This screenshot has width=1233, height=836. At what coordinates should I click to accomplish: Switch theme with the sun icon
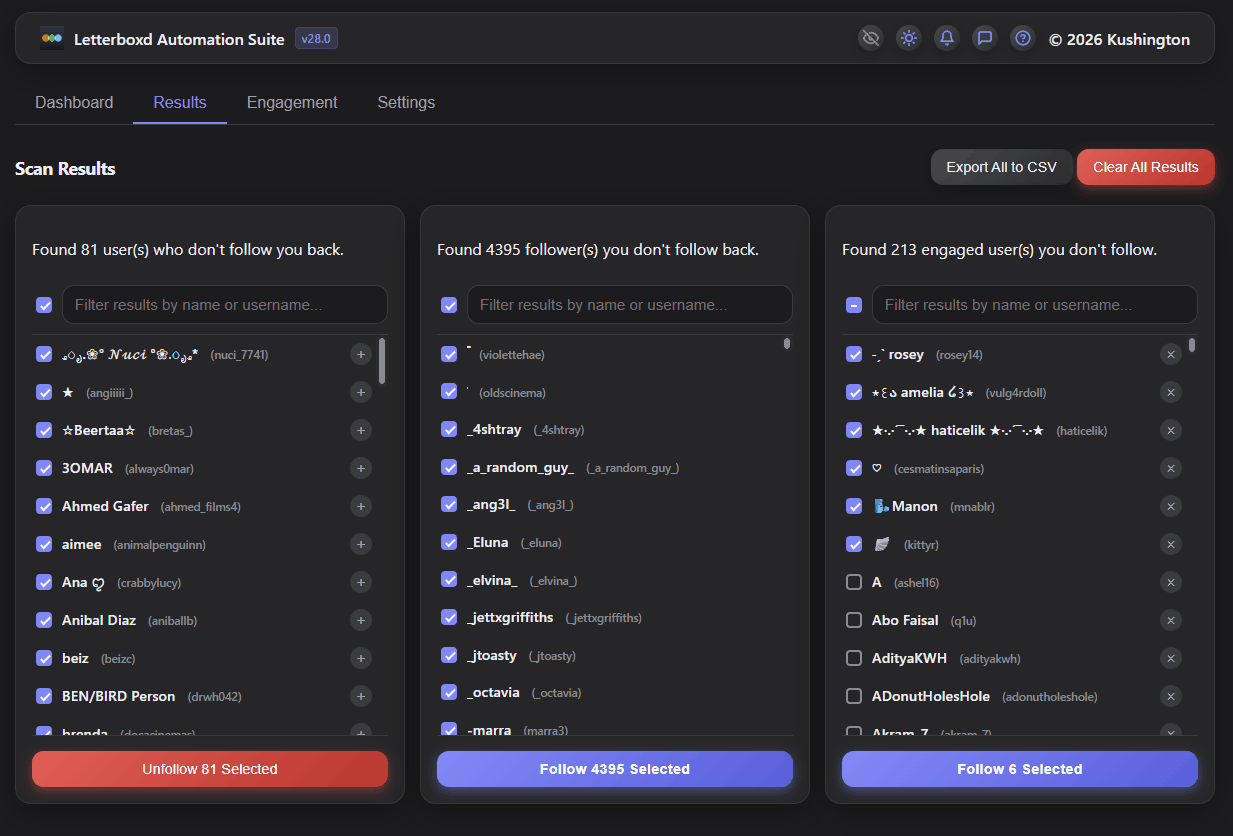click(x=909, y=38)
